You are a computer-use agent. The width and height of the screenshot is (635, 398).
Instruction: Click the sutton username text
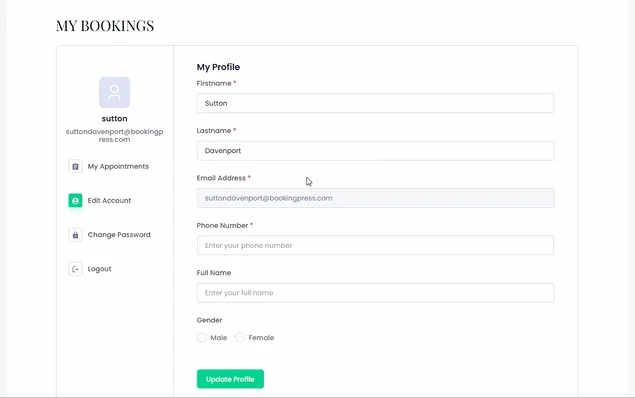tap(115, 119)
